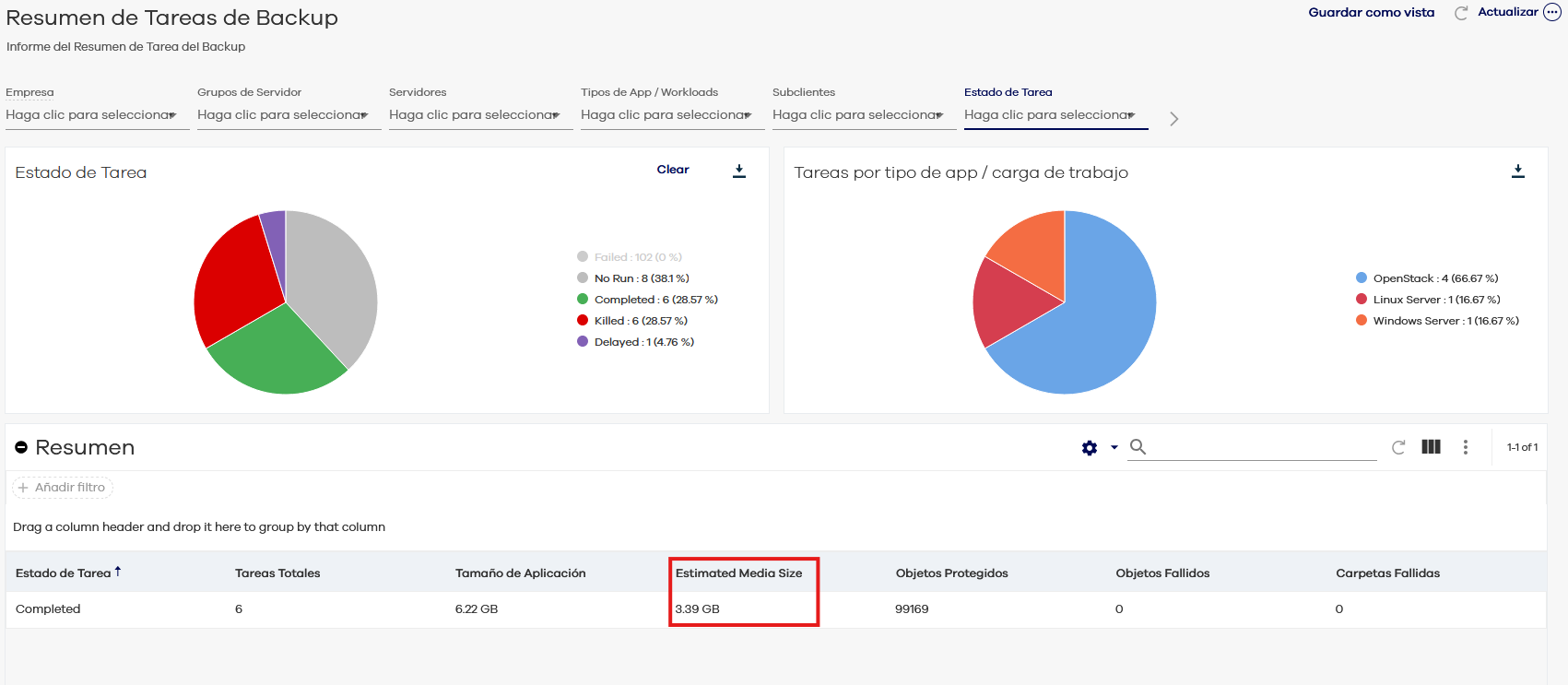This screenshot has width=1568, height=685.
Task: Open the Resumen three-dot options menu
Action: tap(1465, 447)
